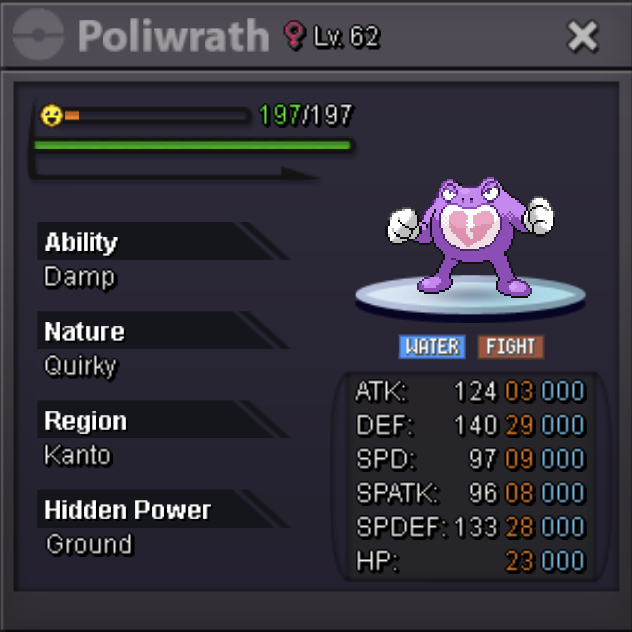
Task: Click the Quirky nature value
Action: [x=81, y=367]
